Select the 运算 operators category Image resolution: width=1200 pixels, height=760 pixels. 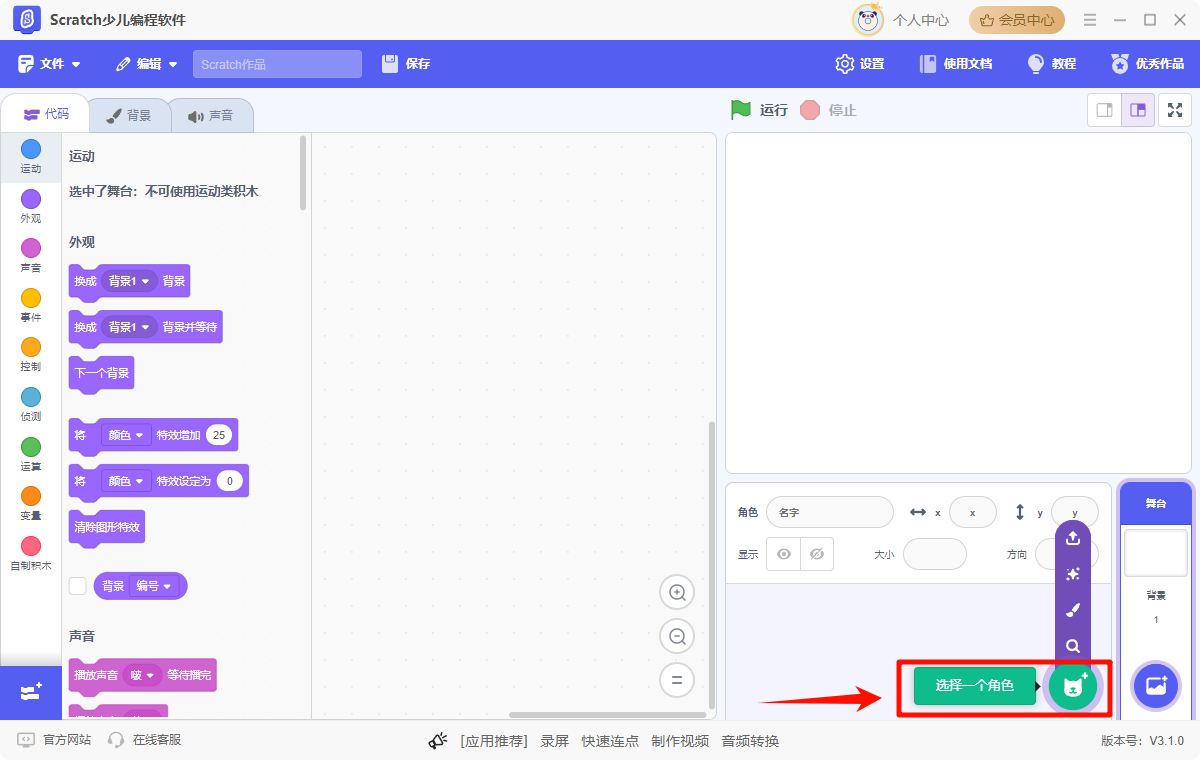(x=31, y=455)
